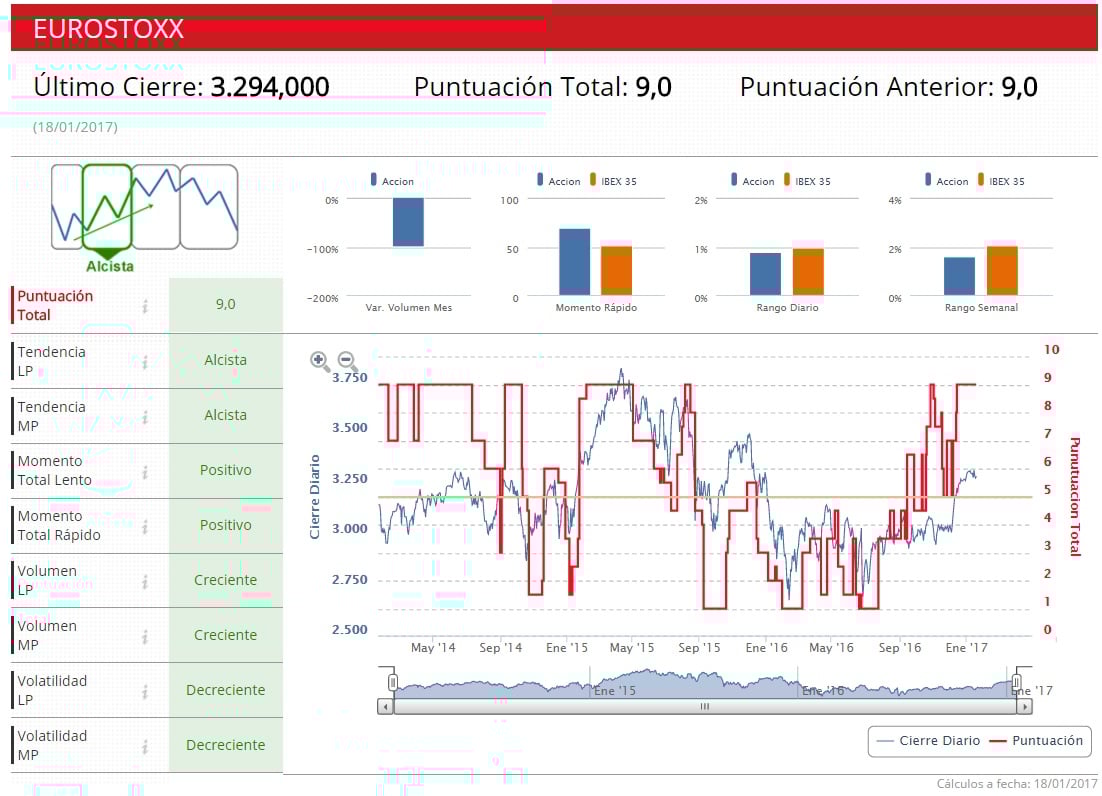The image size is (1102, 796).
Task: Click the Último Cierre value 3.294,000
Action: (x=270, y=87)
